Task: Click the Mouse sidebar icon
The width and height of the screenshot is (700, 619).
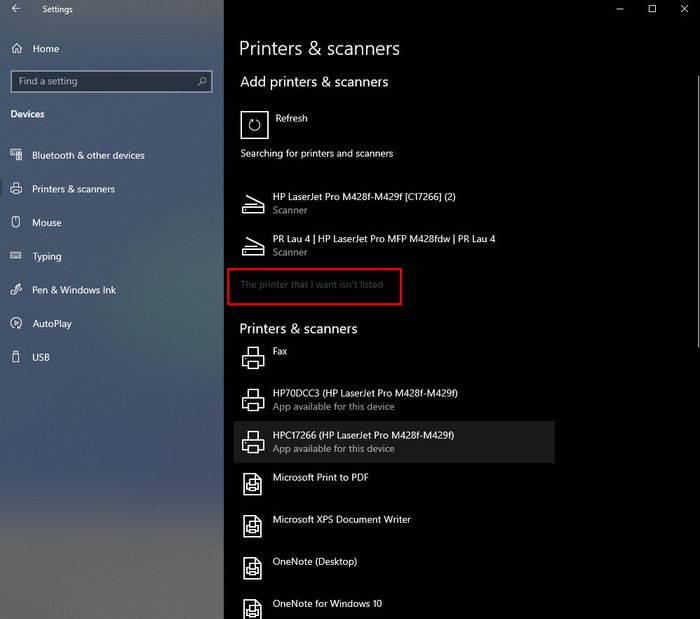Action: [16, 222]
